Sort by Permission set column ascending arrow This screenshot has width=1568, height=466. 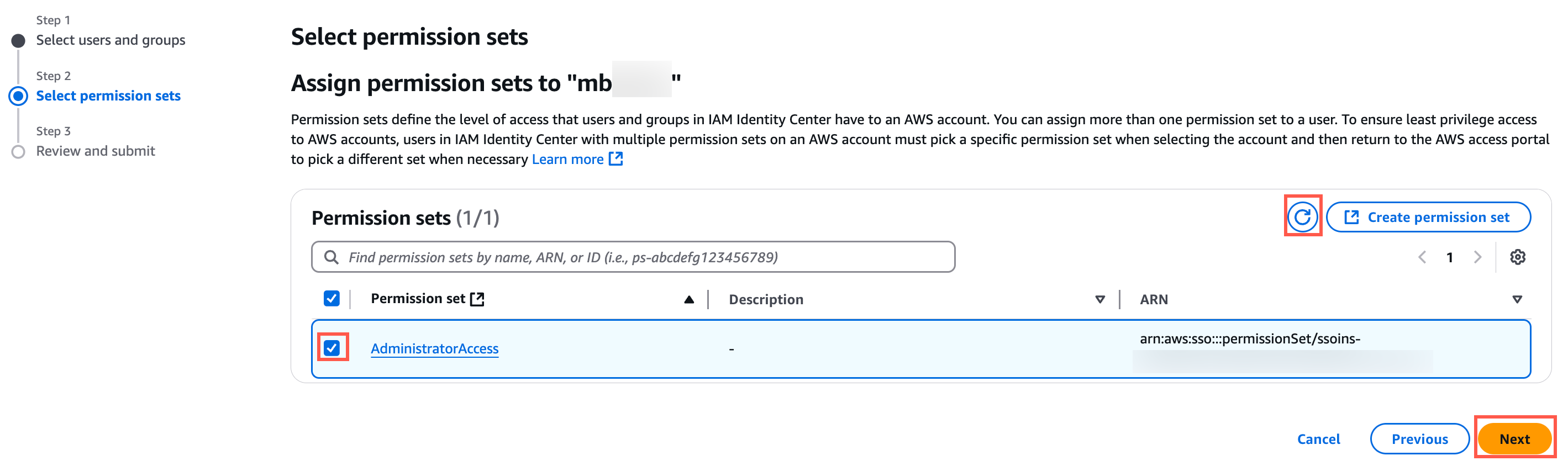688,299
